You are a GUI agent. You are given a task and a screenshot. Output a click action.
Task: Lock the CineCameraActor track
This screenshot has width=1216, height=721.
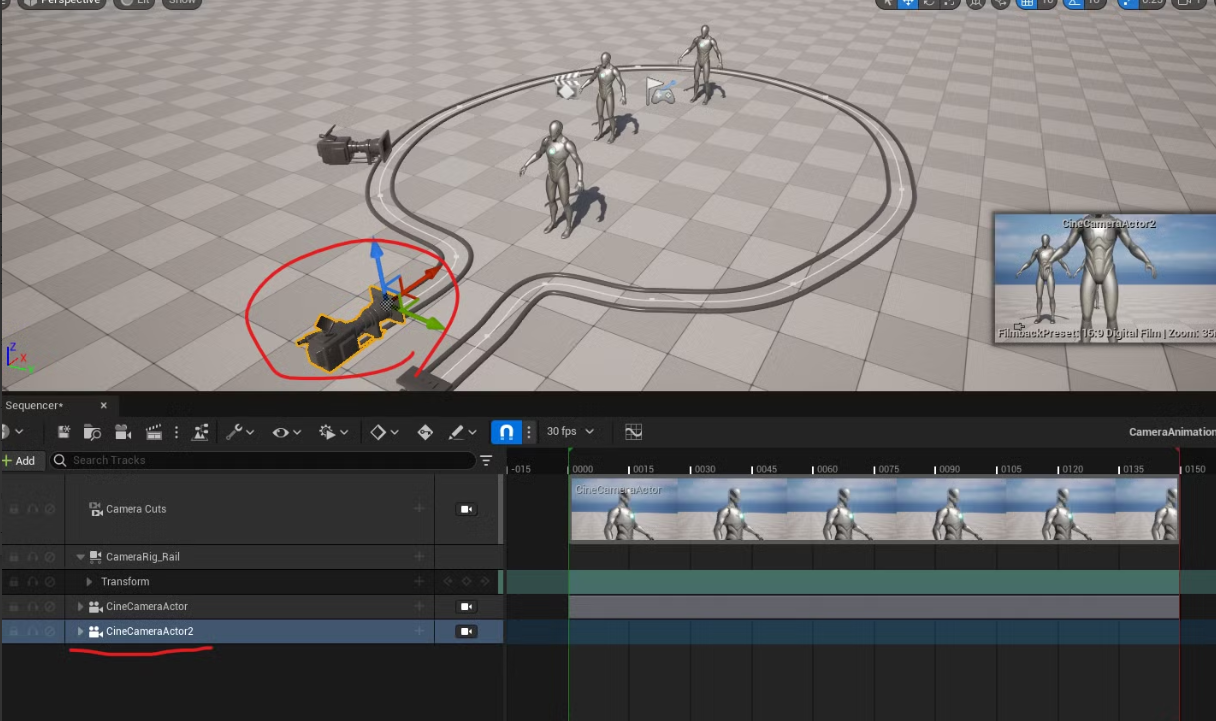coord(14,607)
